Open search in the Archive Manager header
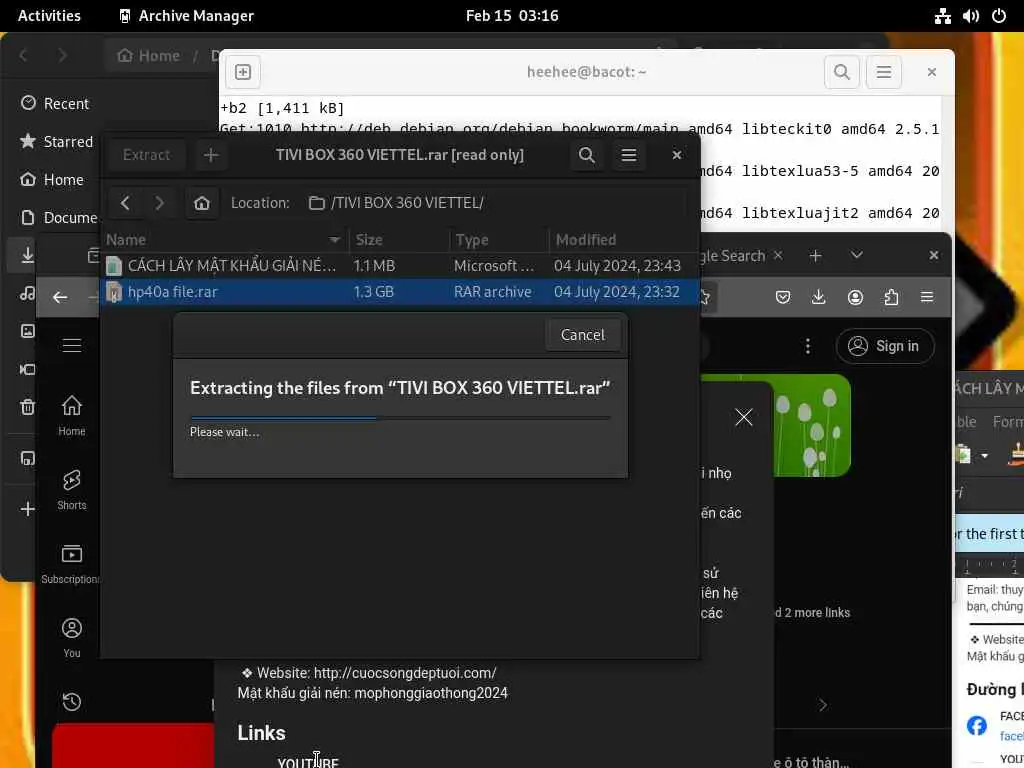 [586, 155]
